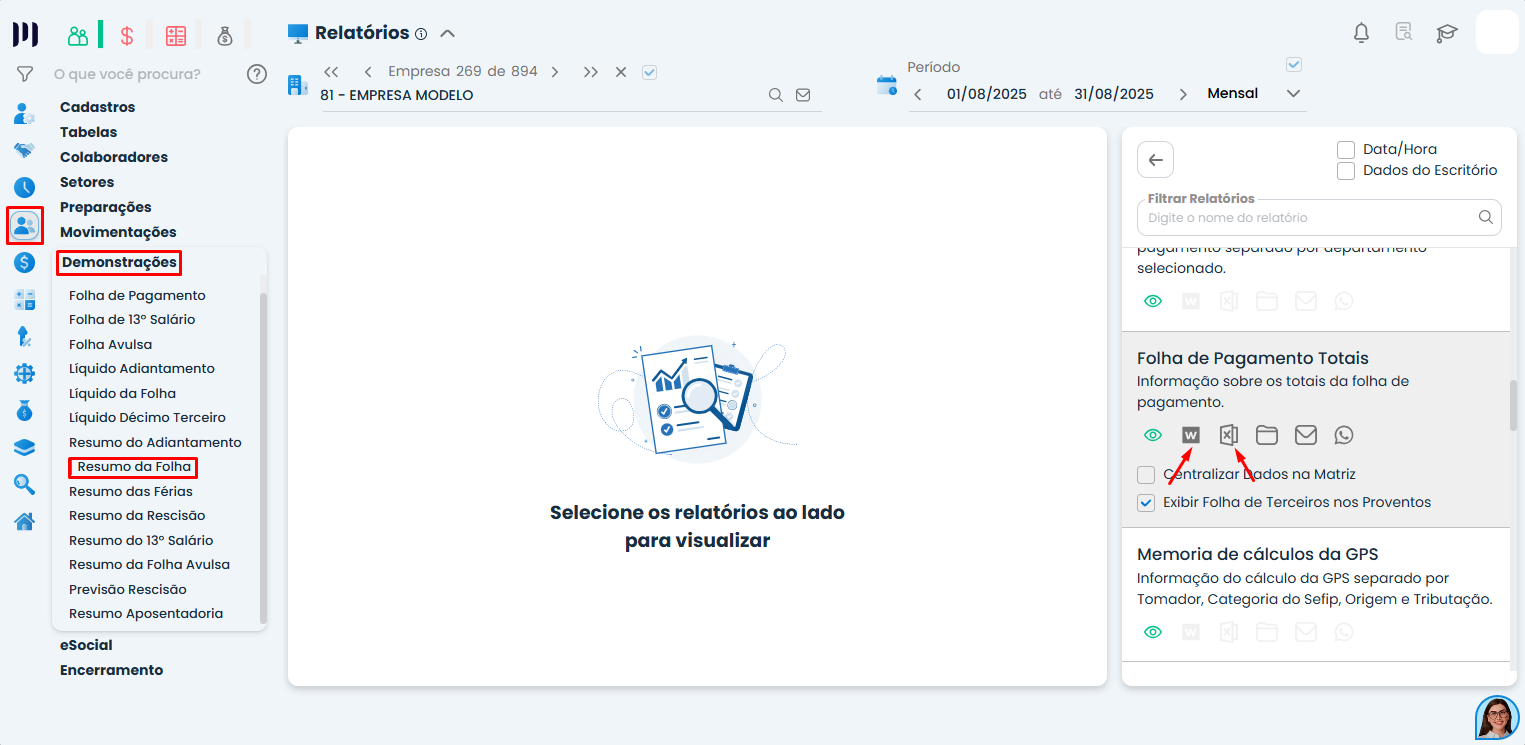
Task: Advance to the next period with the arrow
Action: point(1184,93)
